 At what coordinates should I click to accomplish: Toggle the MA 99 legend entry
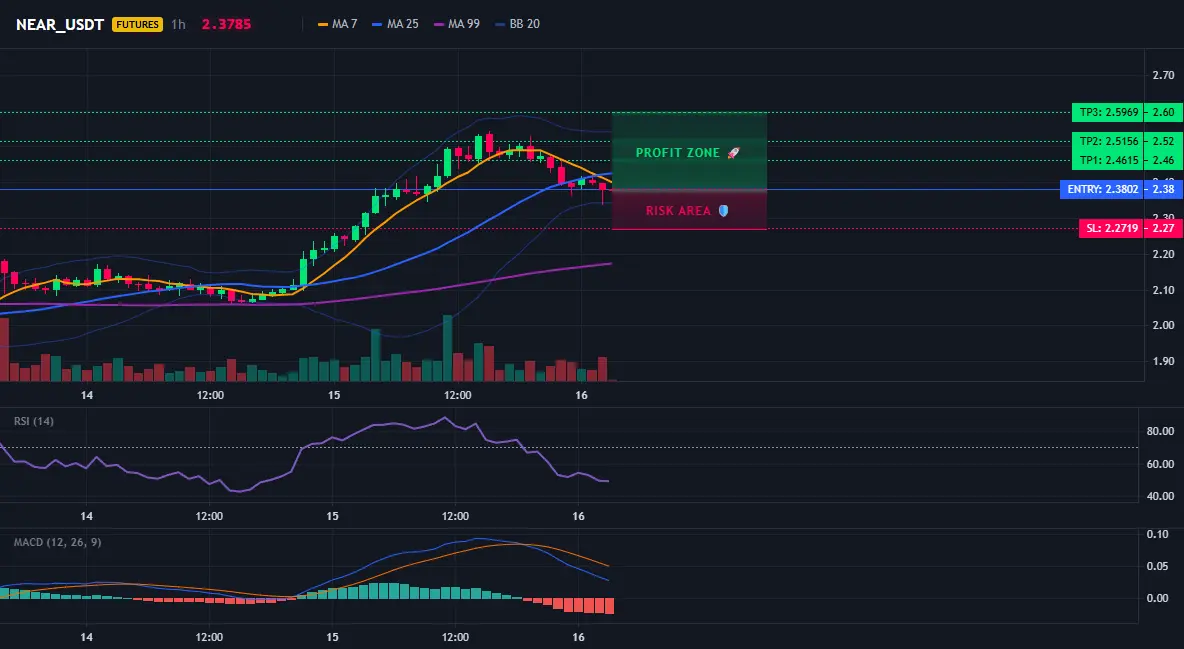(x=457, y=24)
